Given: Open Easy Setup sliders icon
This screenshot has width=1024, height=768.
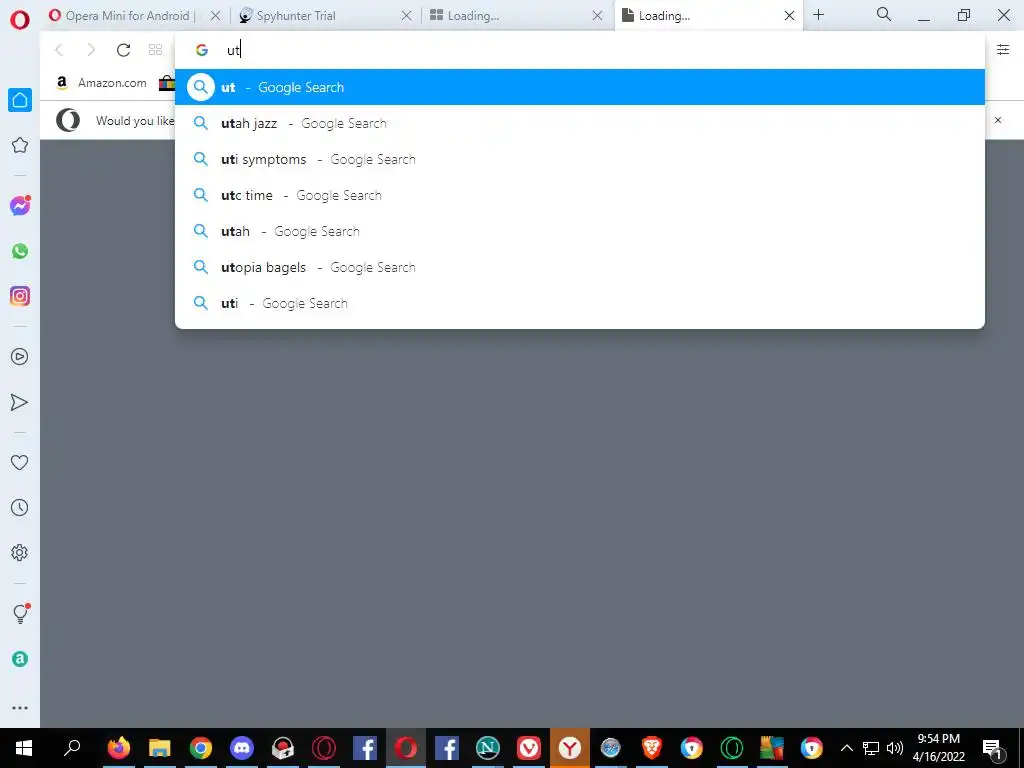Looking at the screenshot, I should (1003, 50).
